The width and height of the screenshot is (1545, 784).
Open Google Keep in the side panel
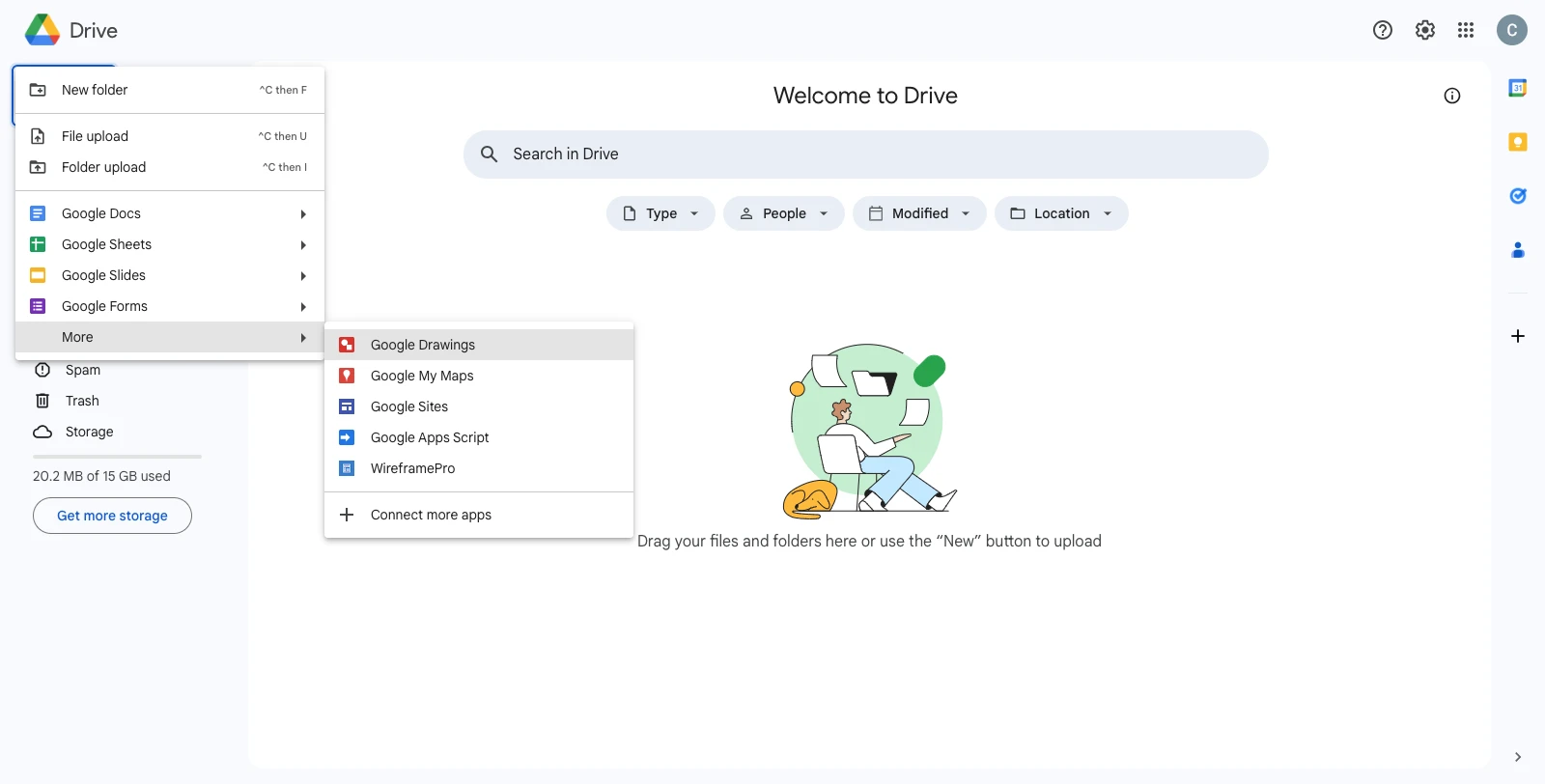click(1518, 142)
